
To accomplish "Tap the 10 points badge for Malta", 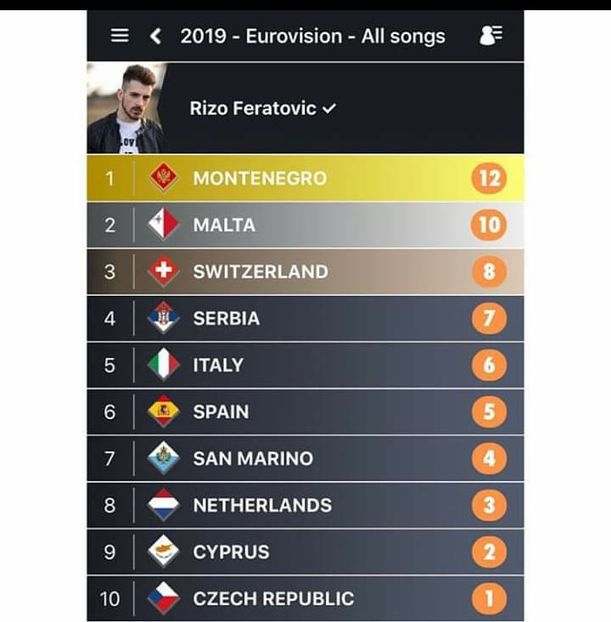I will pyautogui.click(x=488, y=225).
